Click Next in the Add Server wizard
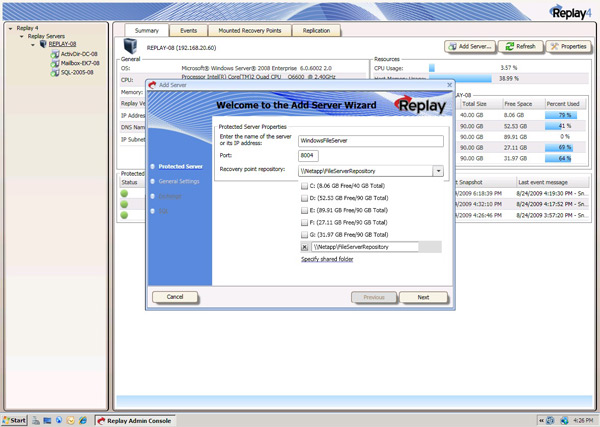Viewport: 600px width, 427px height. 423,297
